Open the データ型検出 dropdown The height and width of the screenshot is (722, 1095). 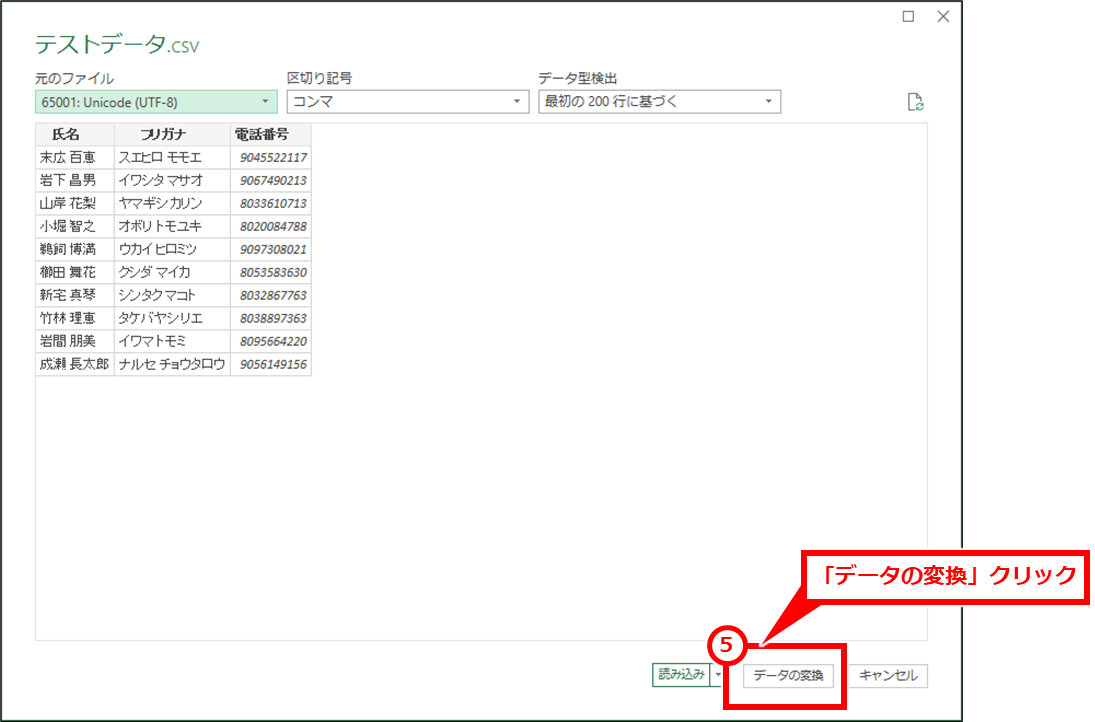(659, 102)
